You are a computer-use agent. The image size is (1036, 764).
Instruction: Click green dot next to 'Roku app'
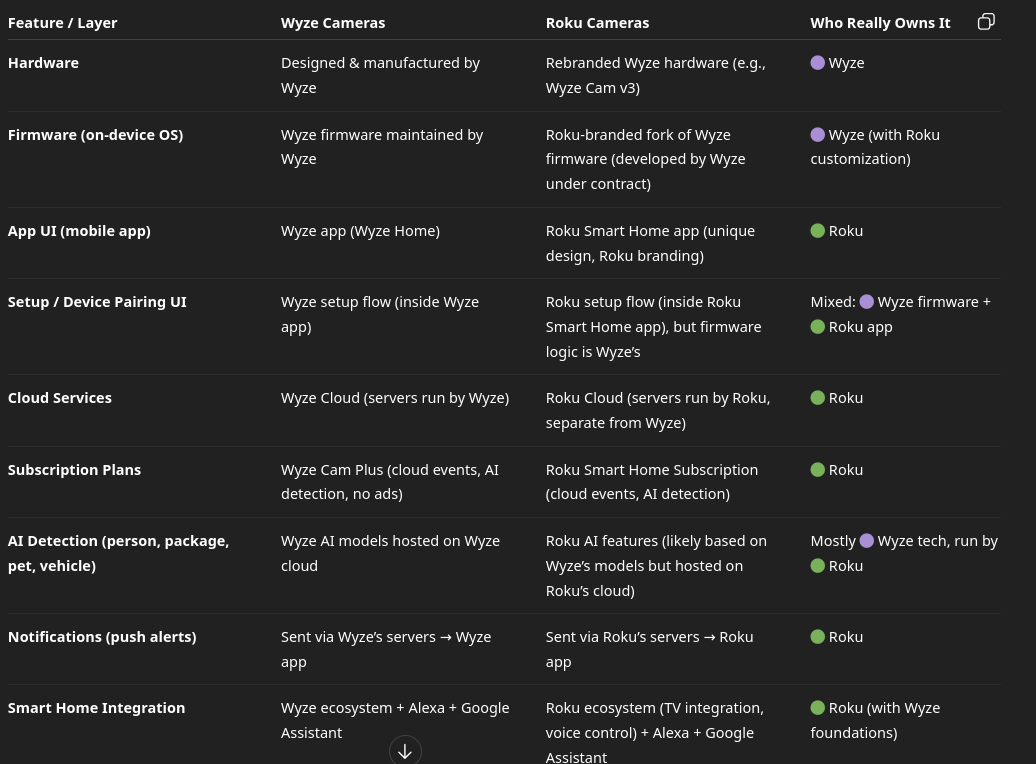coord(817,327)
